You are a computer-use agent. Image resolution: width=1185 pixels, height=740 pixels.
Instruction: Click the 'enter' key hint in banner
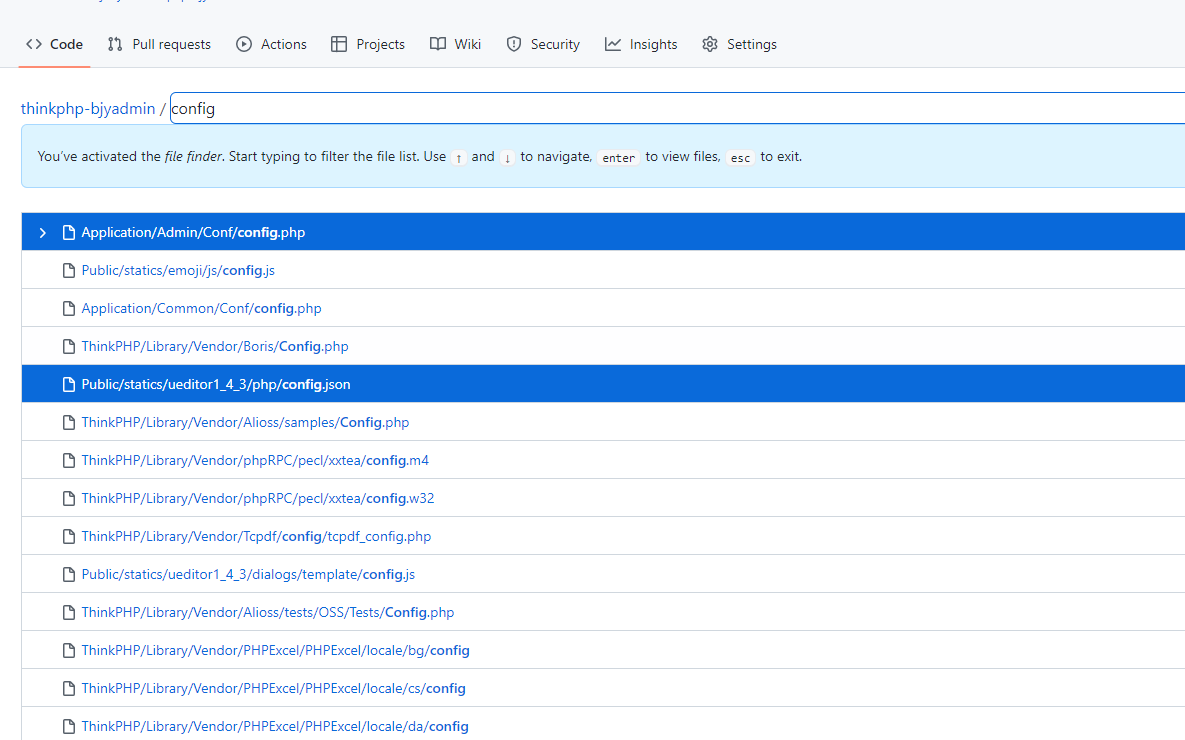[x=618, y=157]
